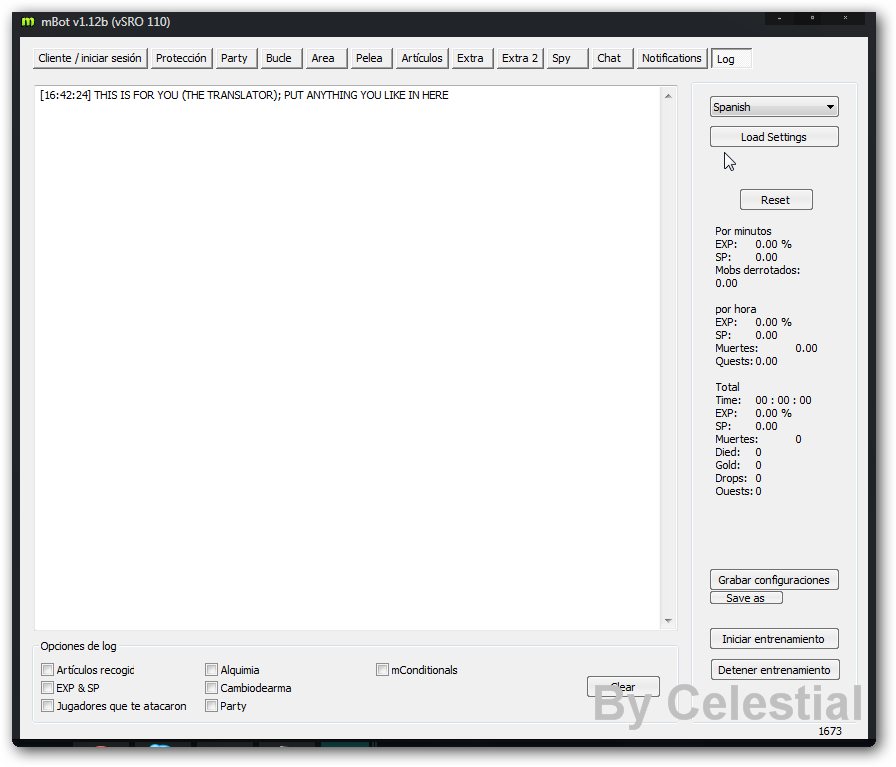896x767 pixels.
Task: Close the mBot window
Action: point(845,18)
